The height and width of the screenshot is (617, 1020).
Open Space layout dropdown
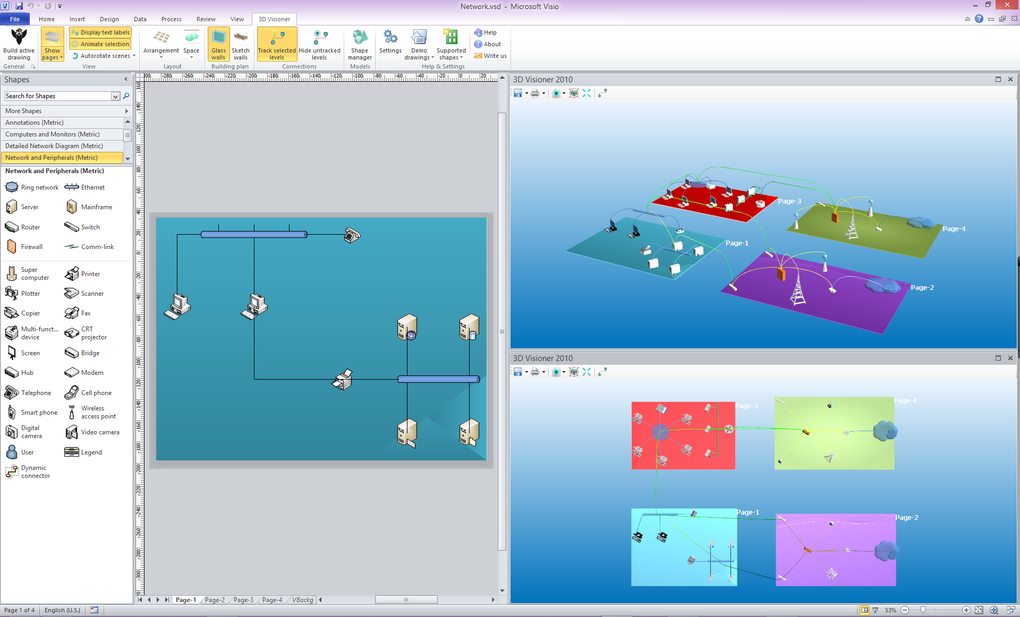[191, 44]
